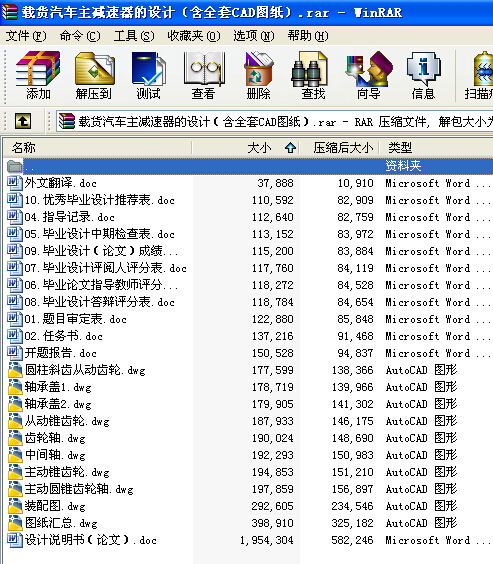The width and height of the screenshot is (493, 564).
Task: Click the 资料夹 type label
Action: [403, 166]
